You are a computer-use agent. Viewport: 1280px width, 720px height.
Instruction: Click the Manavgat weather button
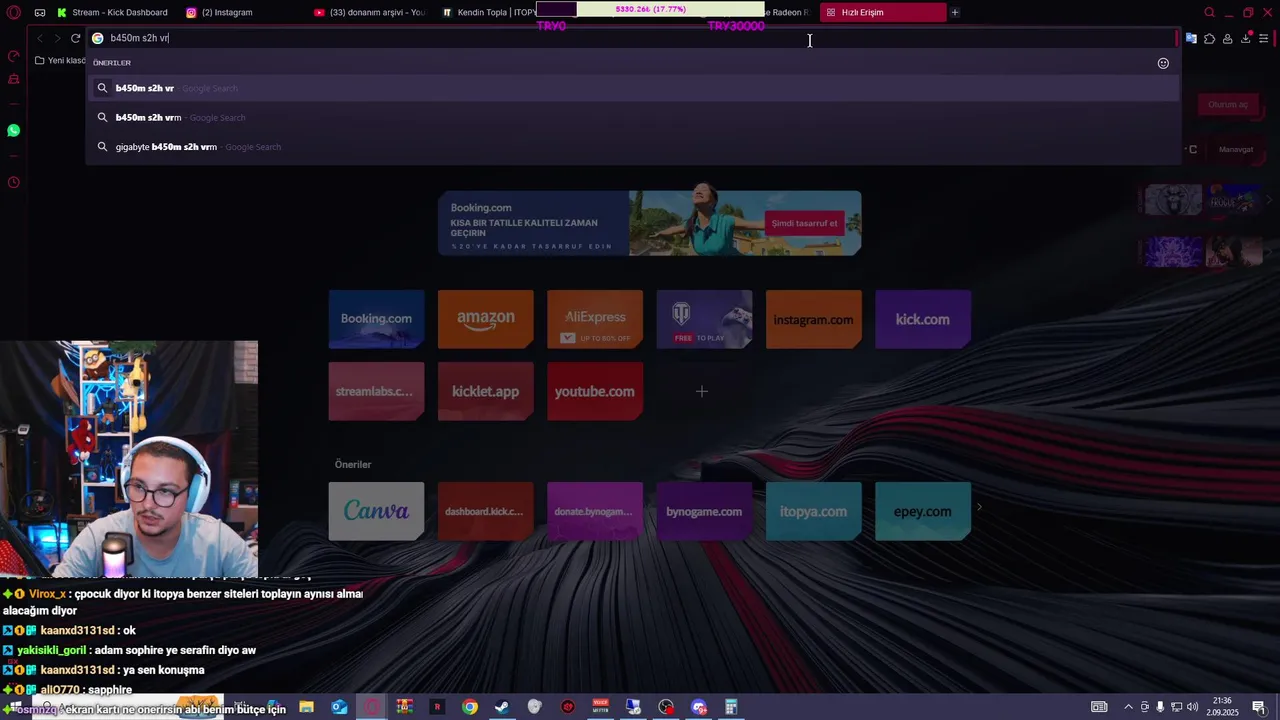pos(1235,149)
